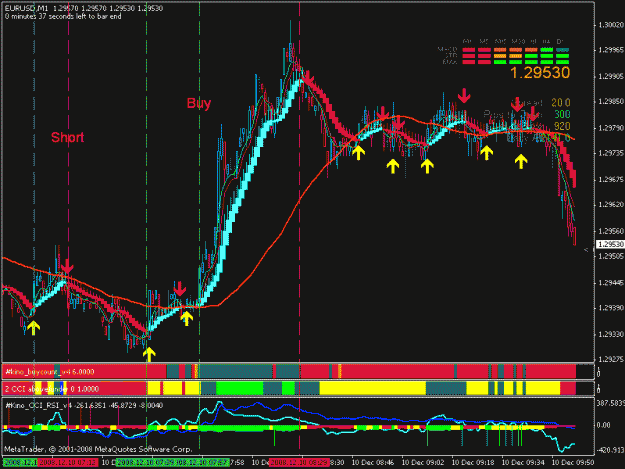This screenshot has height=469, width=625.
Task: Click the 1.29965 price axis label
Action: [610, 50]
